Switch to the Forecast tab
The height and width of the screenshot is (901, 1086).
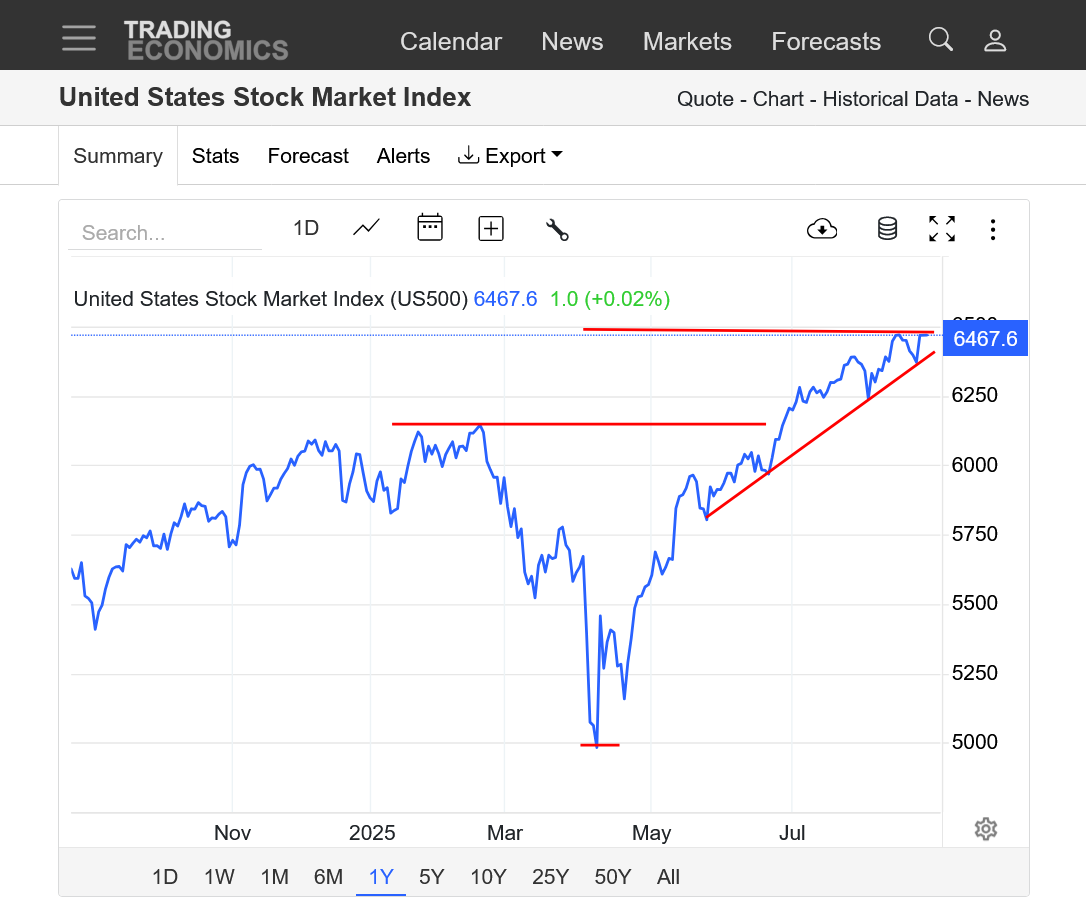(308, 156)
